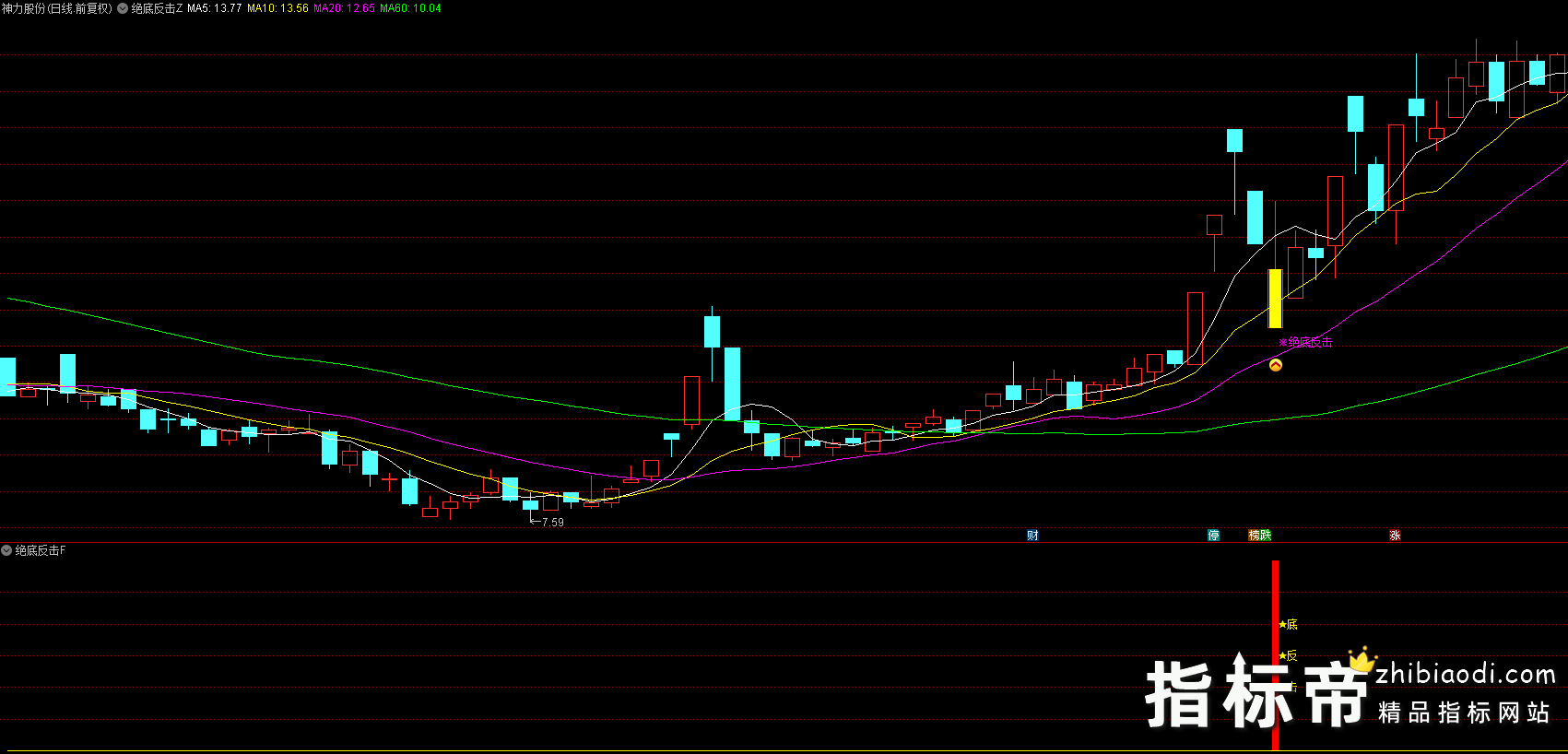Click the ★底 label in sub-chart
Image resolution: width=1568 pixels, height=754 pixels.
click(x=1288, y=625)
